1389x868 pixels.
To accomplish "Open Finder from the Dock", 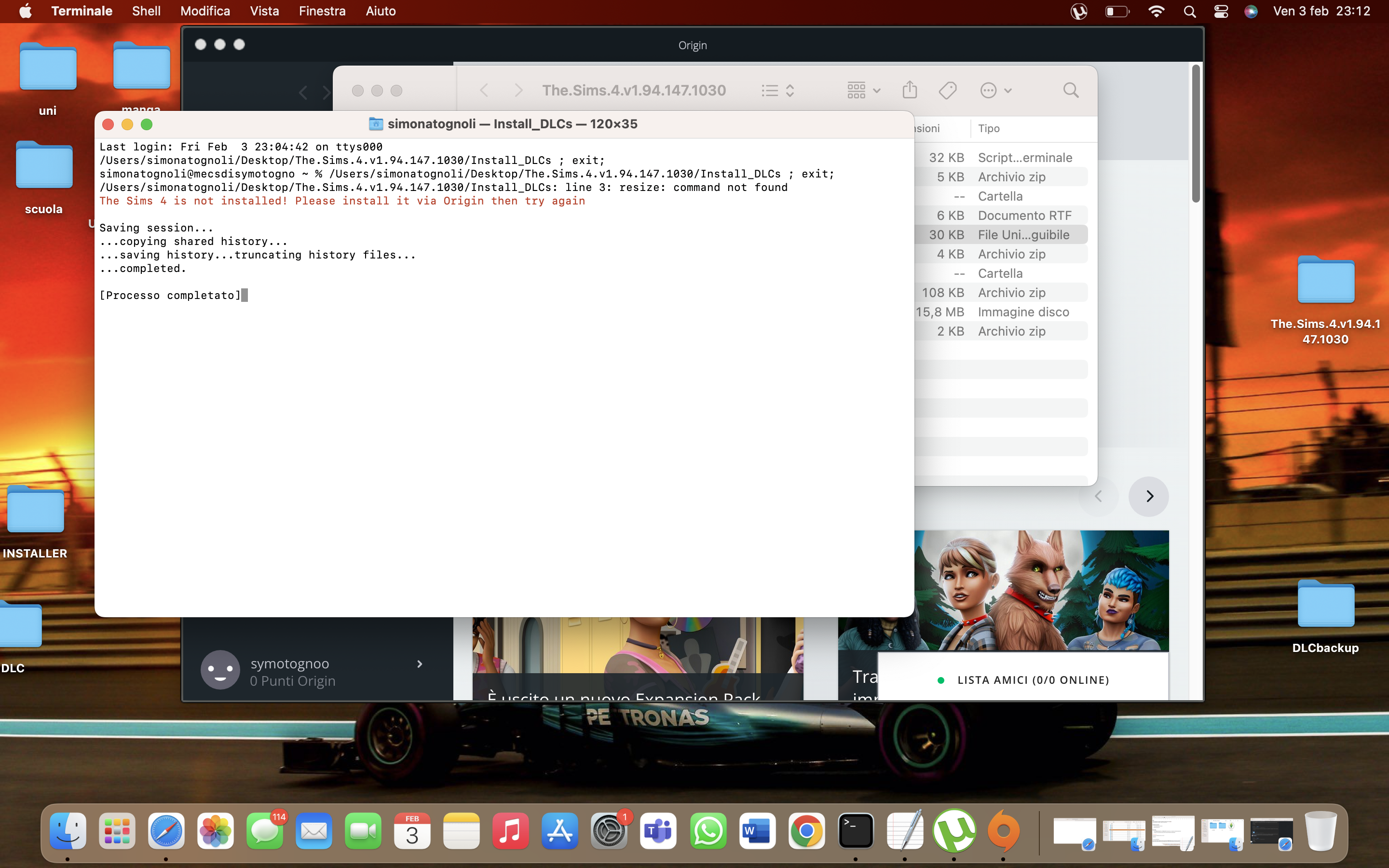I will pos(68,831).
